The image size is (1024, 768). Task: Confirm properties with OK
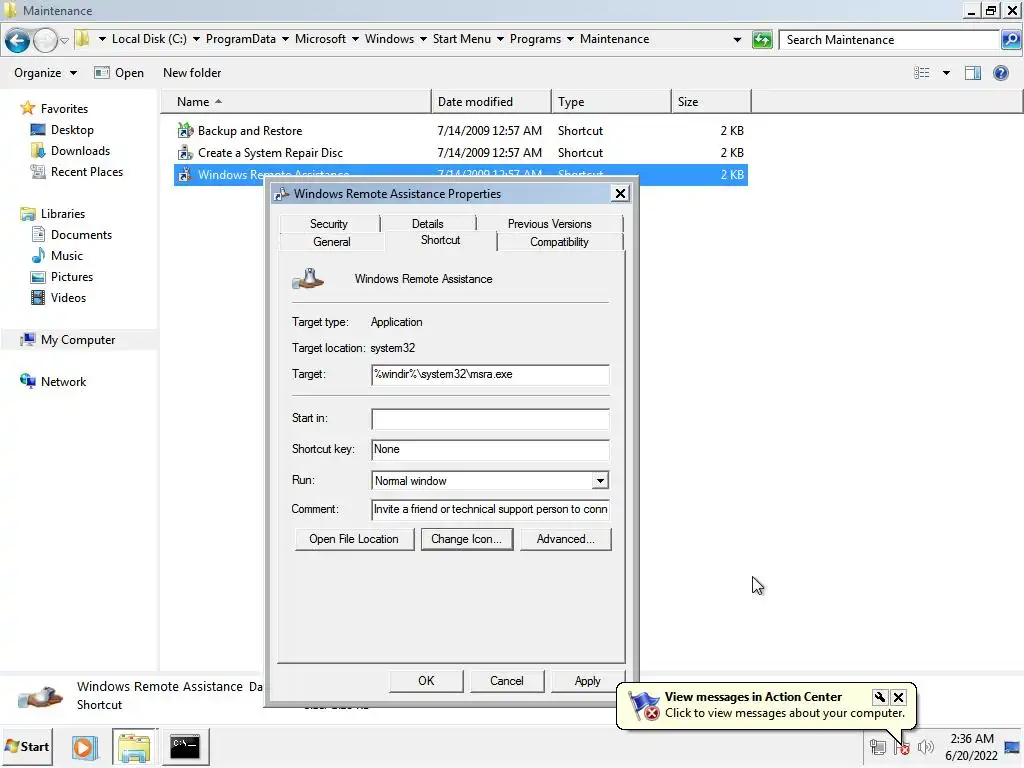(x=426, y=681)
